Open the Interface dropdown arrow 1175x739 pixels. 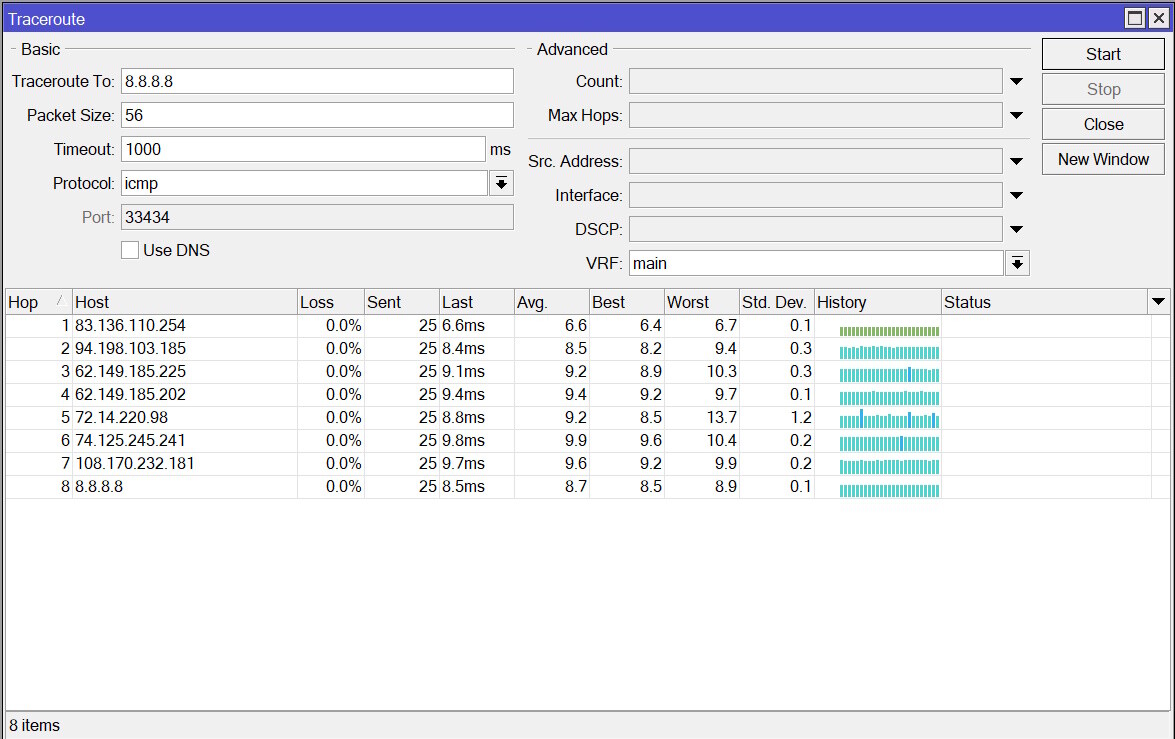[1016, 194]
